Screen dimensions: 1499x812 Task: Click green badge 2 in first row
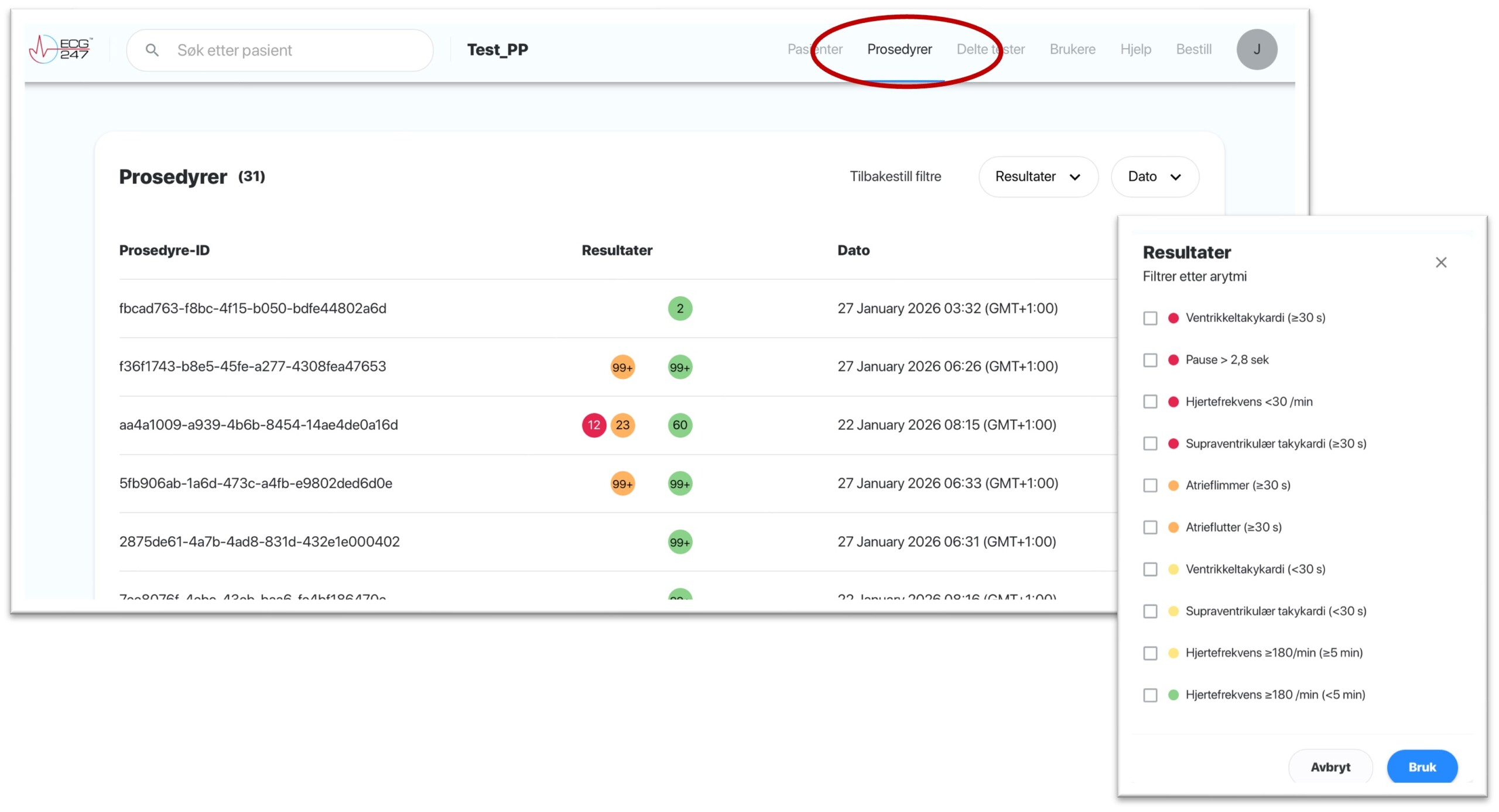tap(680, 309)
